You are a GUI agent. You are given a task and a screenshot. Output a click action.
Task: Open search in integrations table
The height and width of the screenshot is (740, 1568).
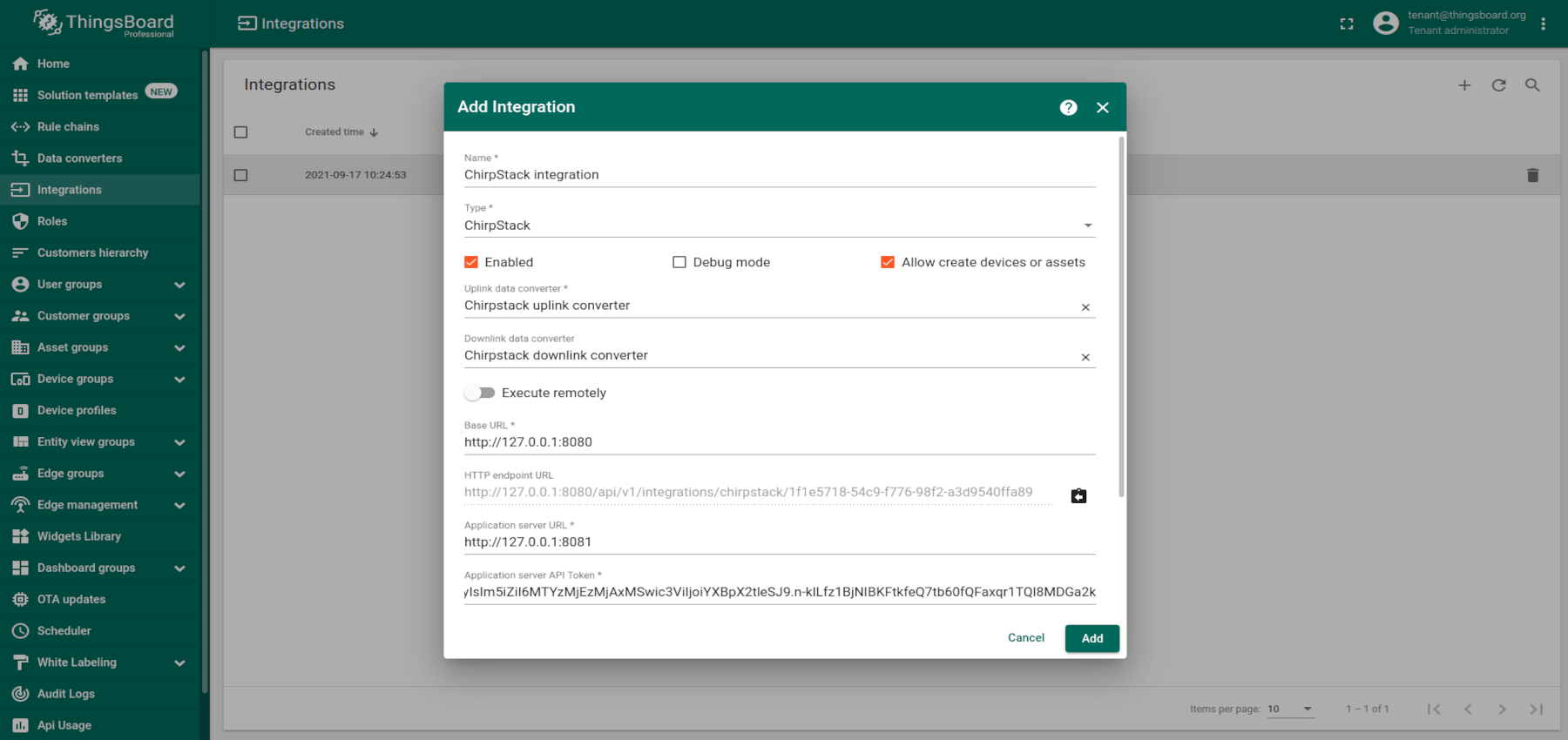1532,85
